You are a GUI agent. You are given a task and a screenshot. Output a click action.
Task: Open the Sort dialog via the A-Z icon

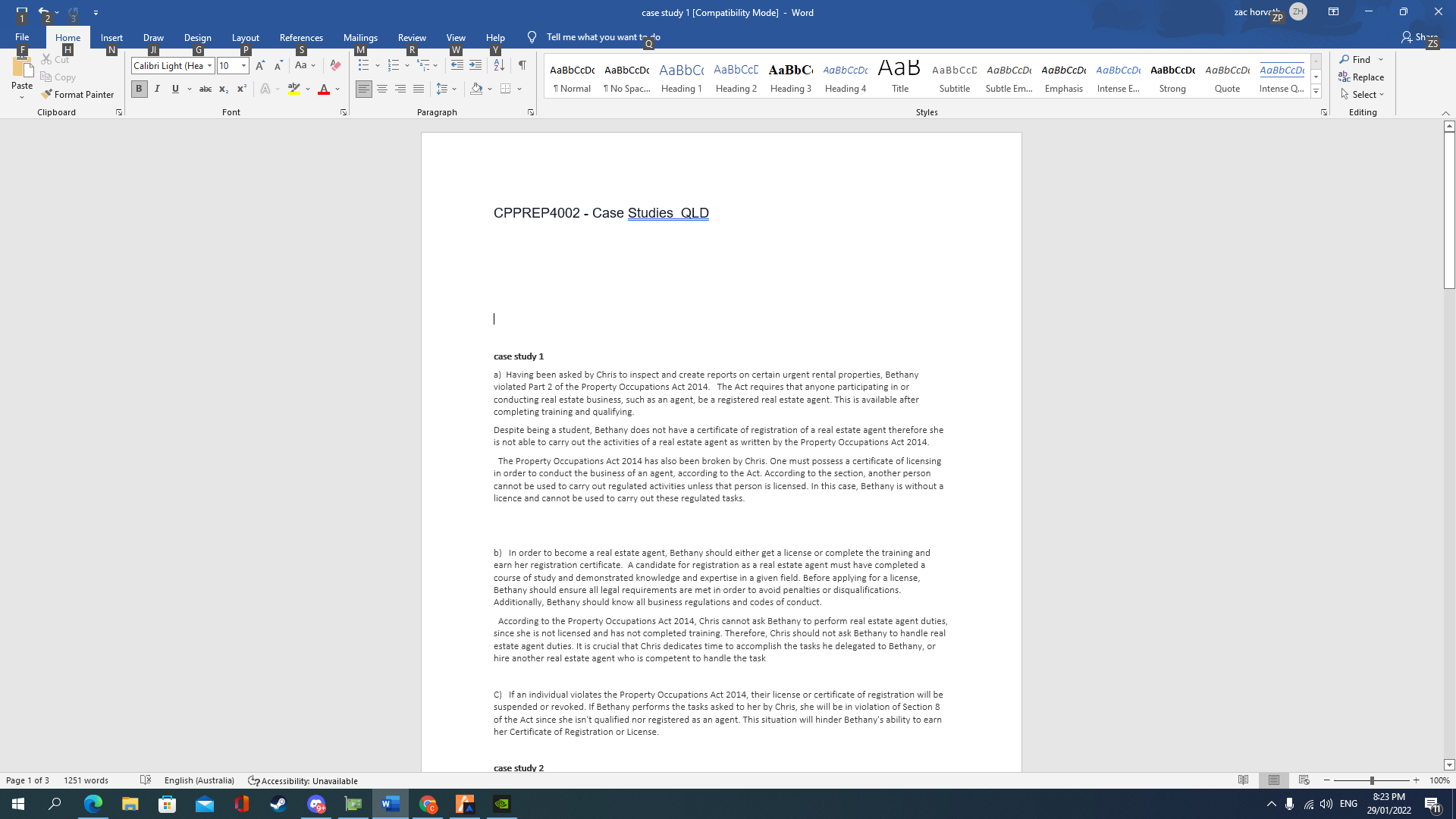pos(499,66)
